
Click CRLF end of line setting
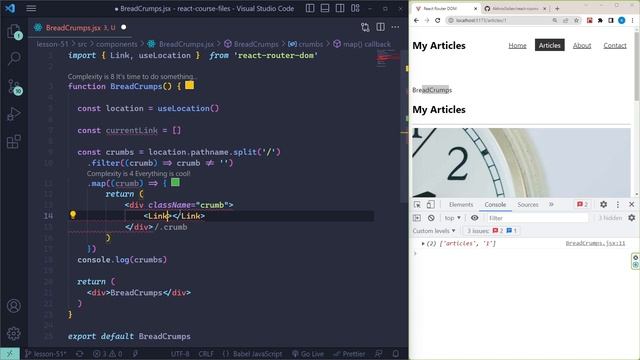(x=206, y=354)
